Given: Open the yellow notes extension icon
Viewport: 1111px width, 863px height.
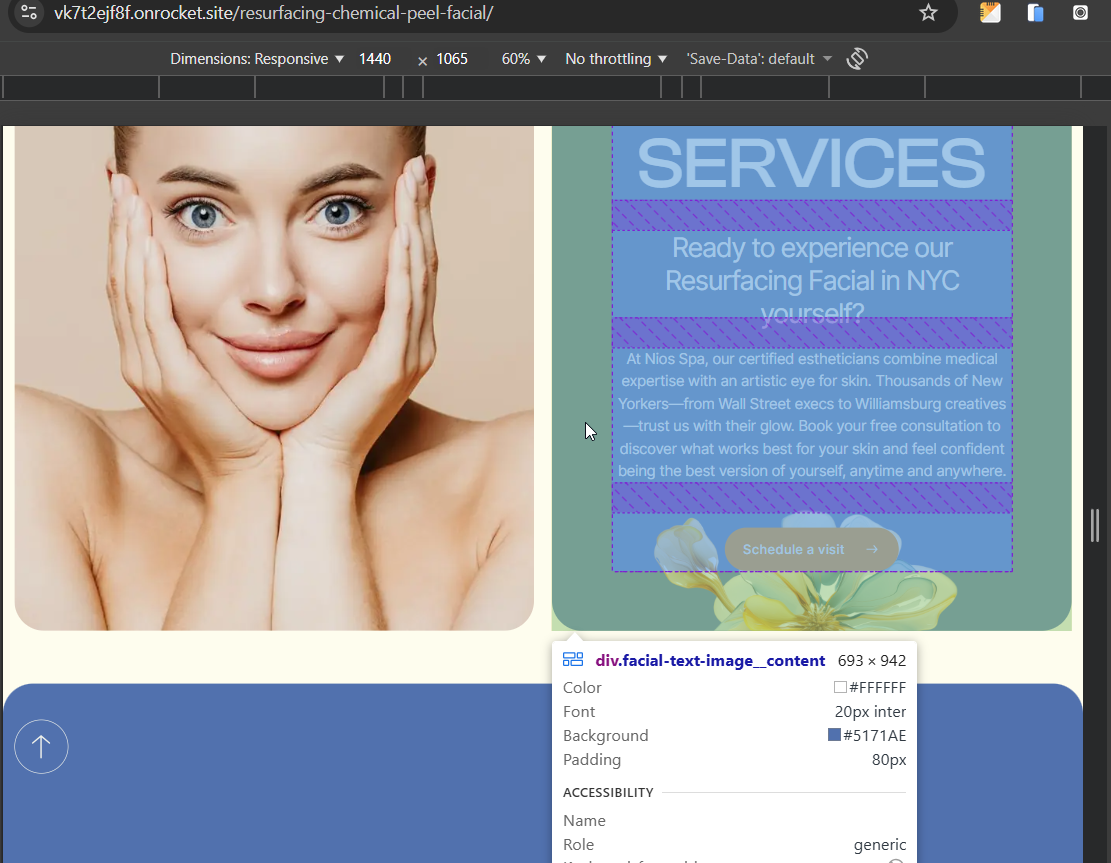Looking at the screenshot, I should [990, 12].
